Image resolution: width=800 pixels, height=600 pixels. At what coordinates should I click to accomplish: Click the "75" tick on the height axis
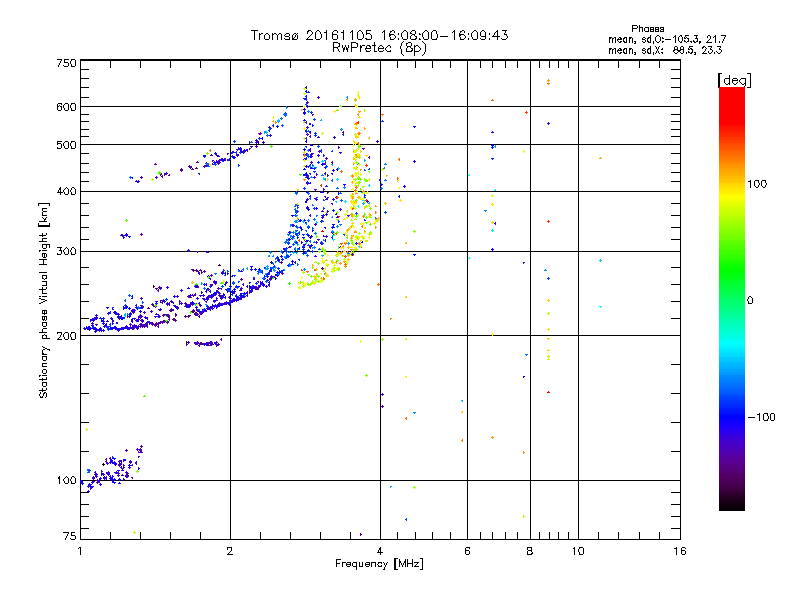(70, 536)
